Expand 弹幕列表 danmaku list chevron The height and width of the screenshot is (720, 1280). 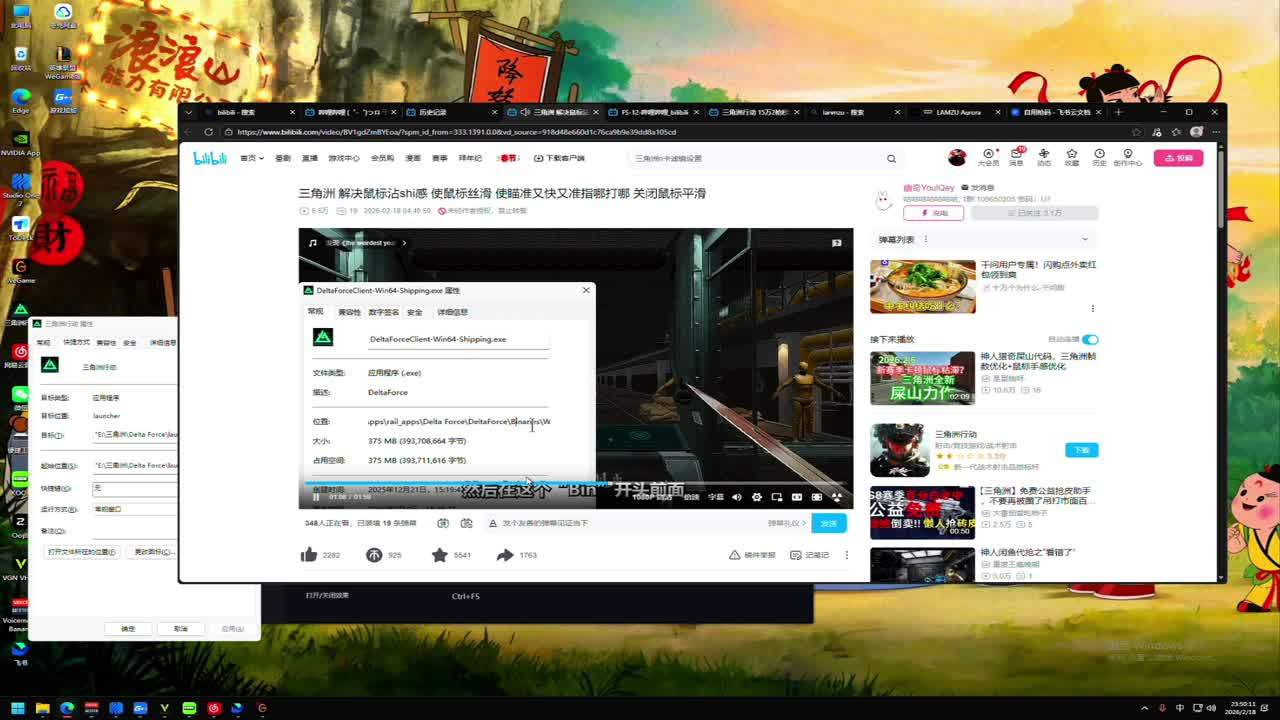1084,239
